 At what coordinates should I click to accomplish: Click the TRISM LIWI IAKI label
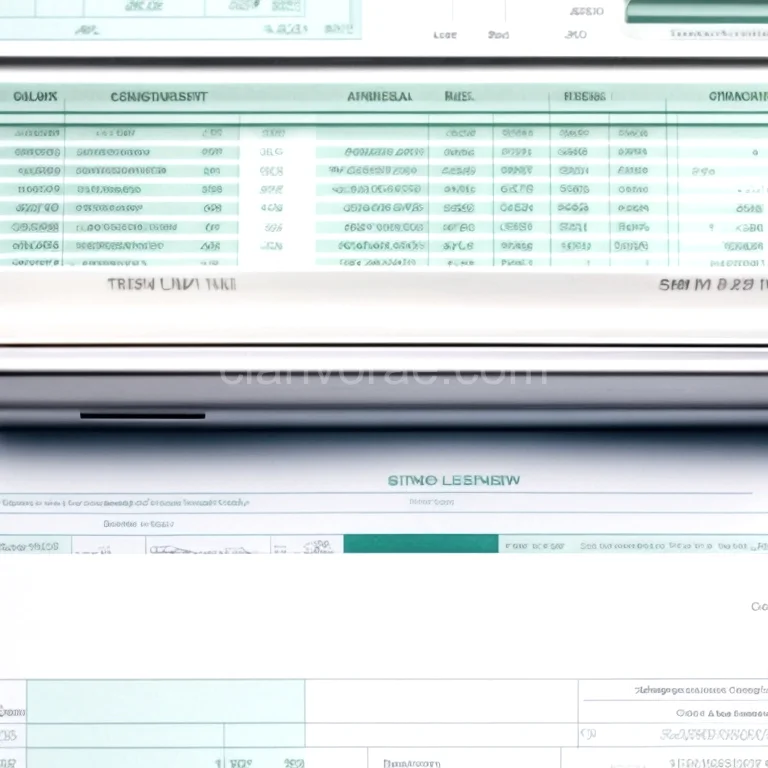point(171,284)
